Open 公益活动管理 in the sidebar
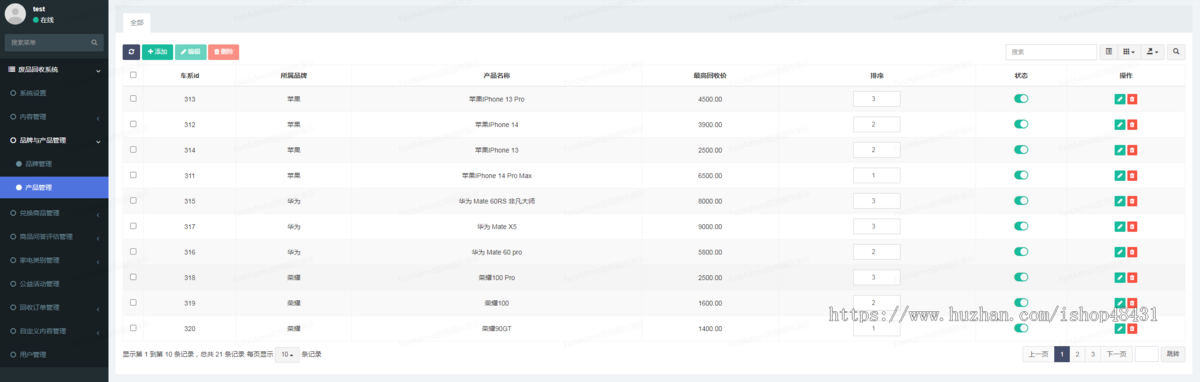 (54, 284)
